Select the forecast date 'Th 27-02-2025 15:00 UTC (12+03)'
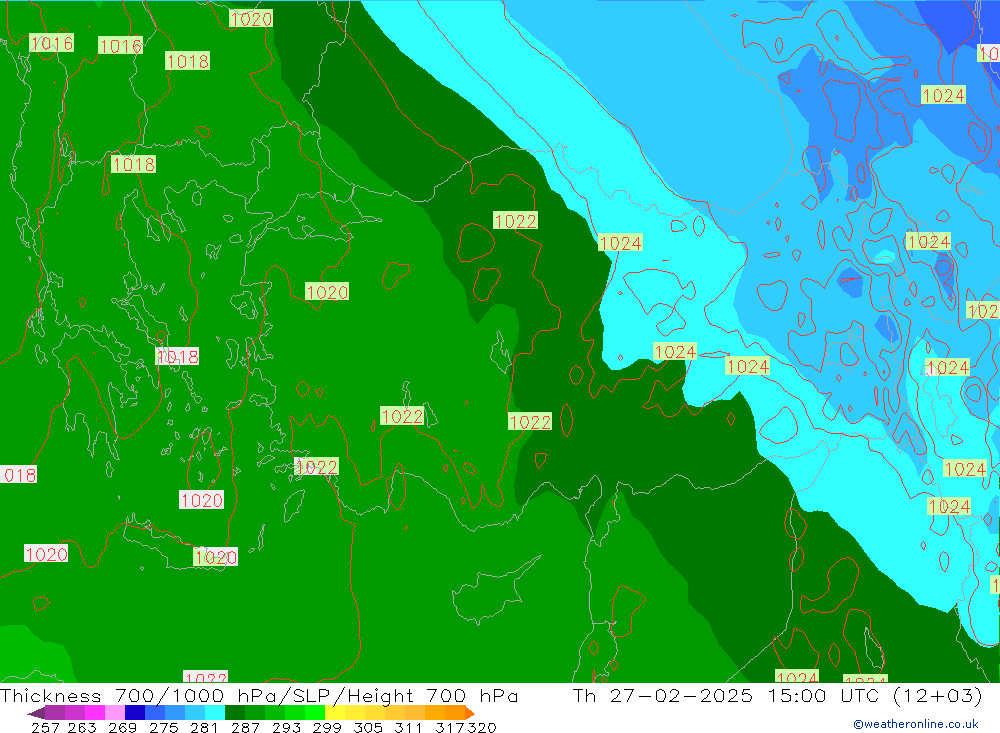This screenshot has height=733, width=1000. [x=777, y=695]
